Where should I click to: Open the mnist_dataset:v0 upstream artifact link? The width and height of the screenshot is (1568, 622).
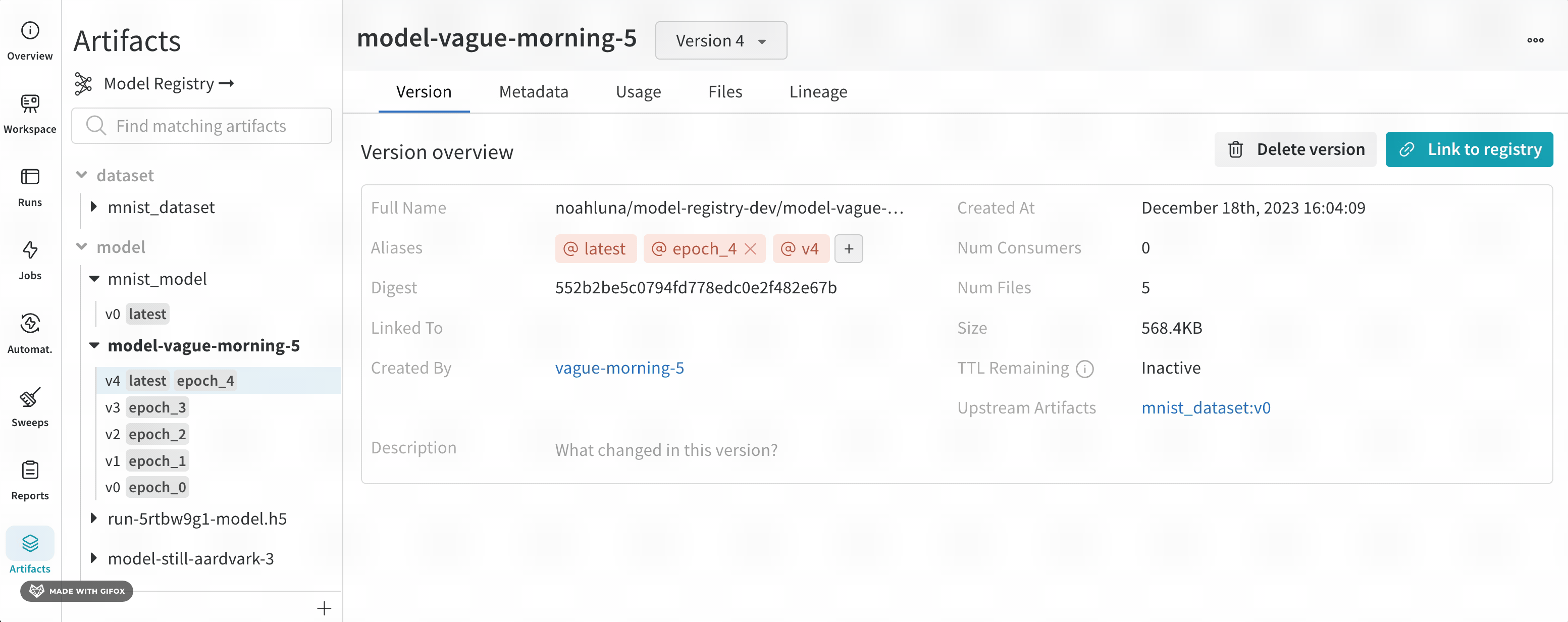click(1205, 408)
